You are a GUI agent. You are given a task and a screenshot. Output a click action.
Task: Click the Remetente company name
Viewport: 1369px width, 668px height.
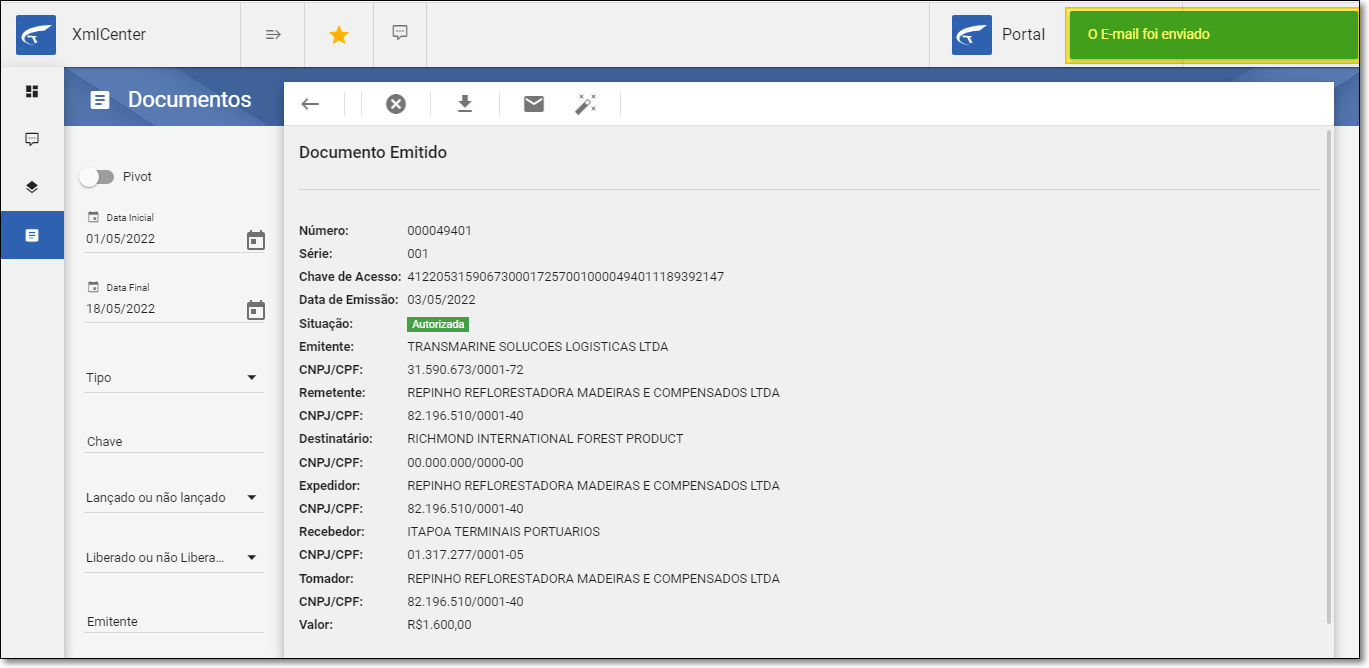click(x=593, y=393)
